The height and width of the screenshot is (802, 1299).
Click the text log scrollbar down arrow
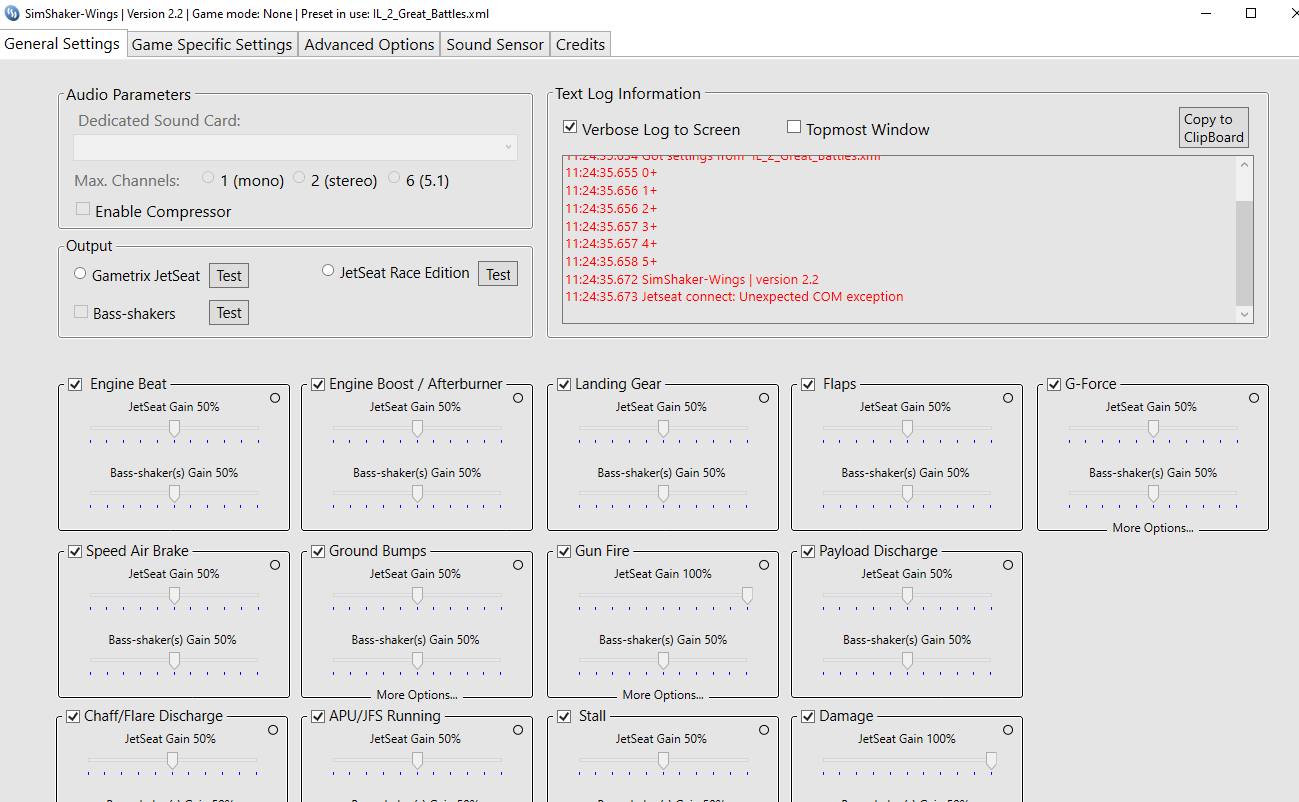[x=1245, y=314]
